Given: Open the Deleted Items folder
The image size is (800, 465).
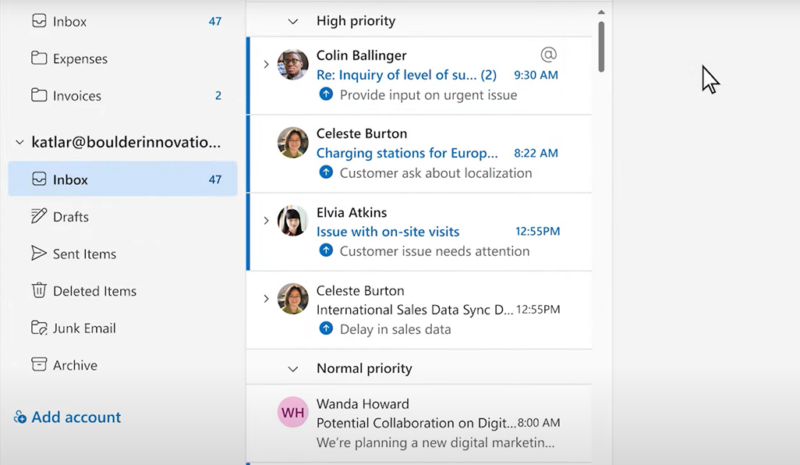Looking at the screenshot, I should (x=122, y=291).
